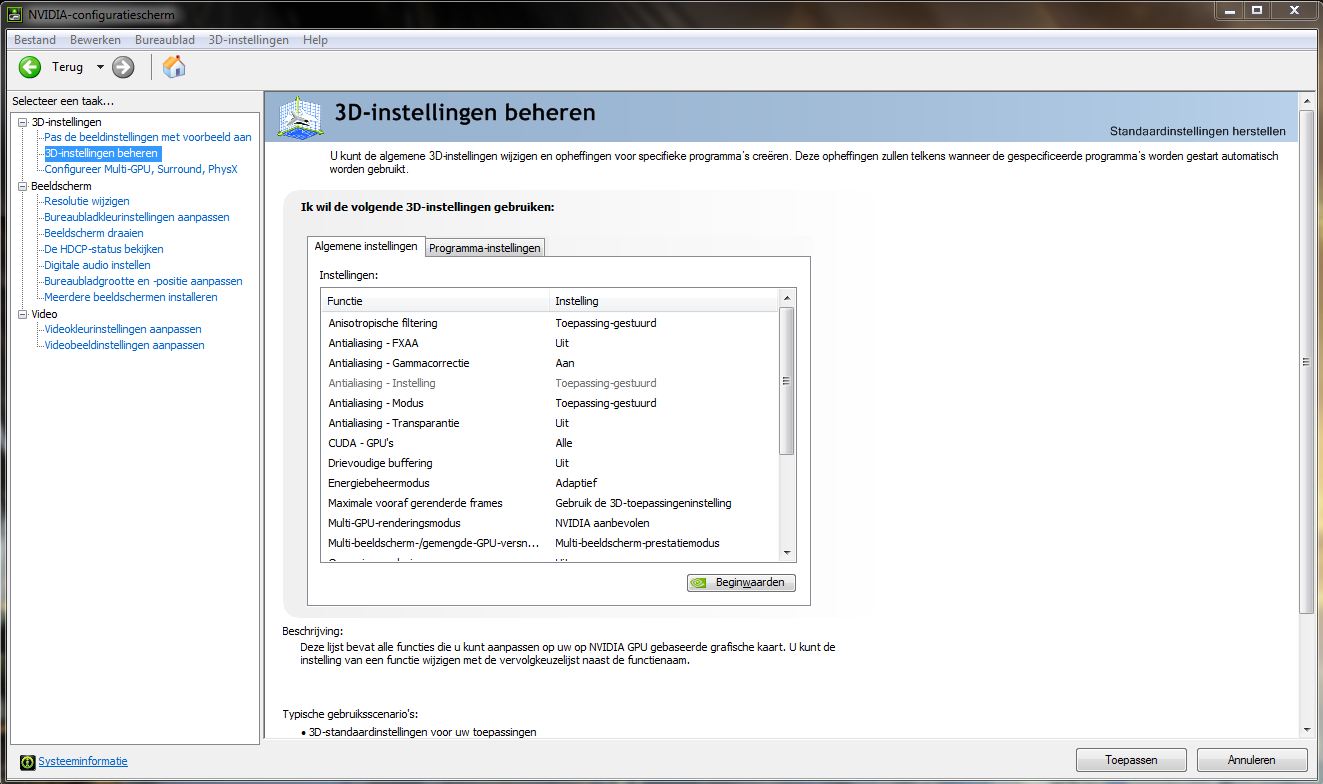The width and height of the screenshot is (1323, 784).
Task: Click the NVIDIA title bar application icon
Action: pyautogui.click(x=16, y=14)
